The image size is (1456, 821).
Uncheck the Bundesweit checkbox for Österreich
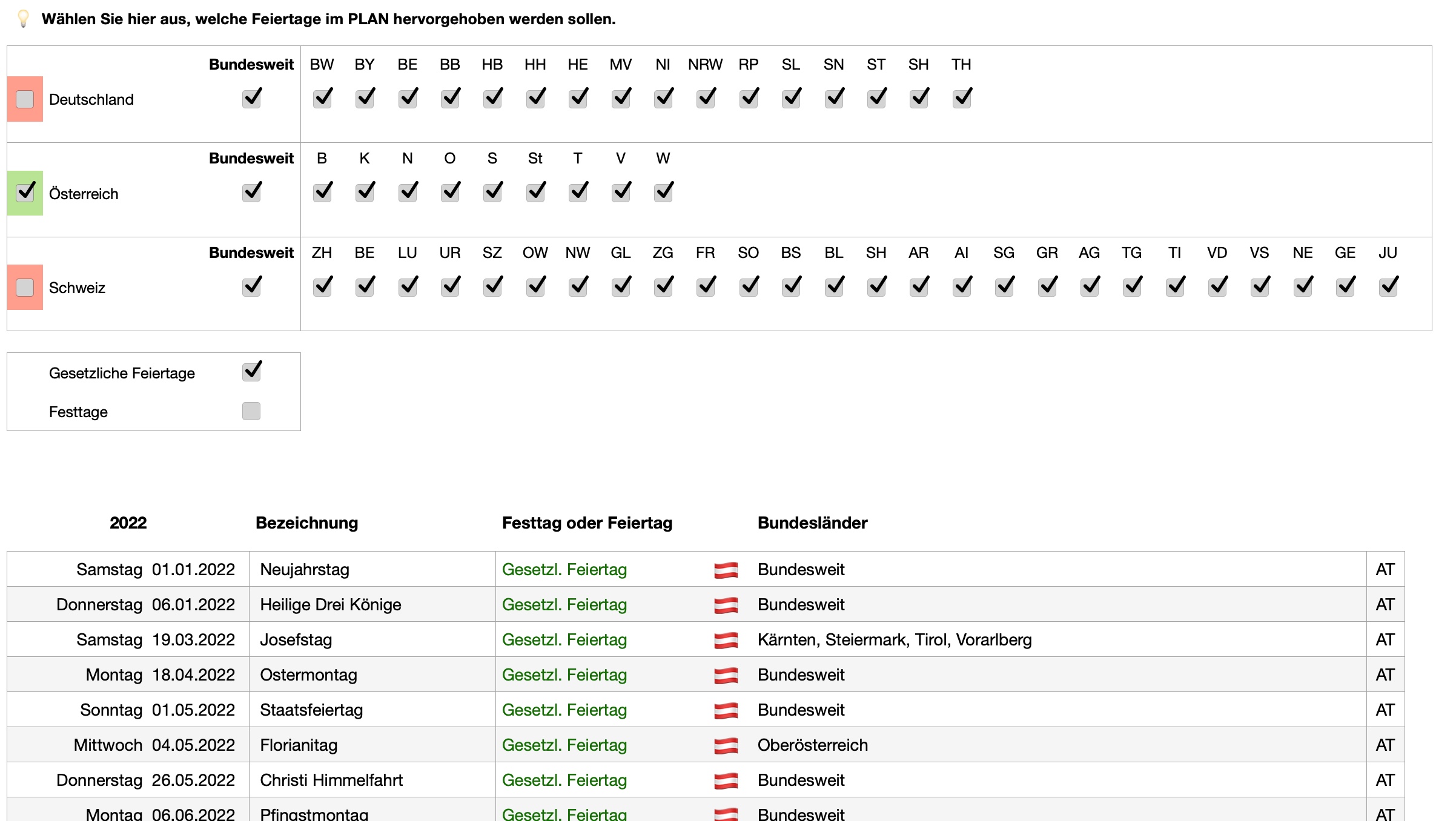[251, 193]
